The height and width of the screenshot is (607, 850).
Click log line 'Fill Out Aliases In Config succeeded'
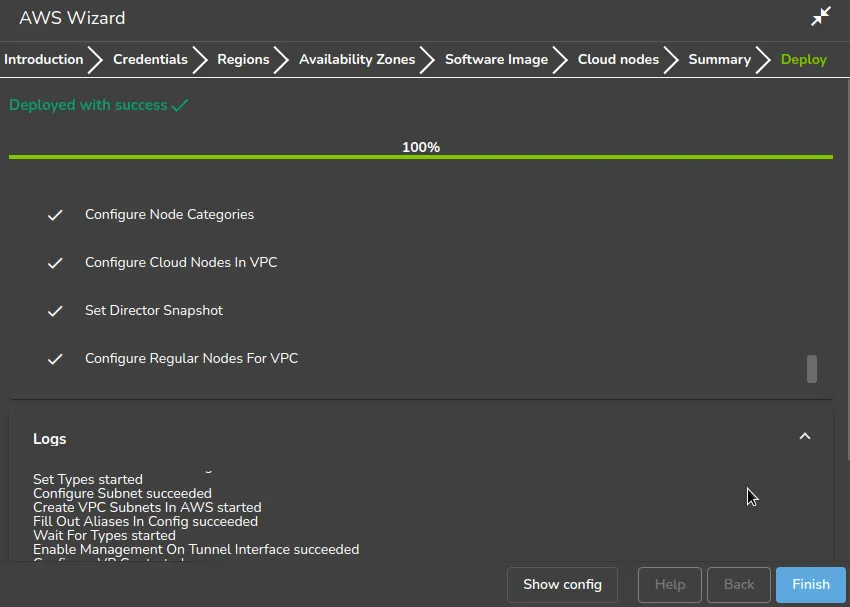pos(145,521)
